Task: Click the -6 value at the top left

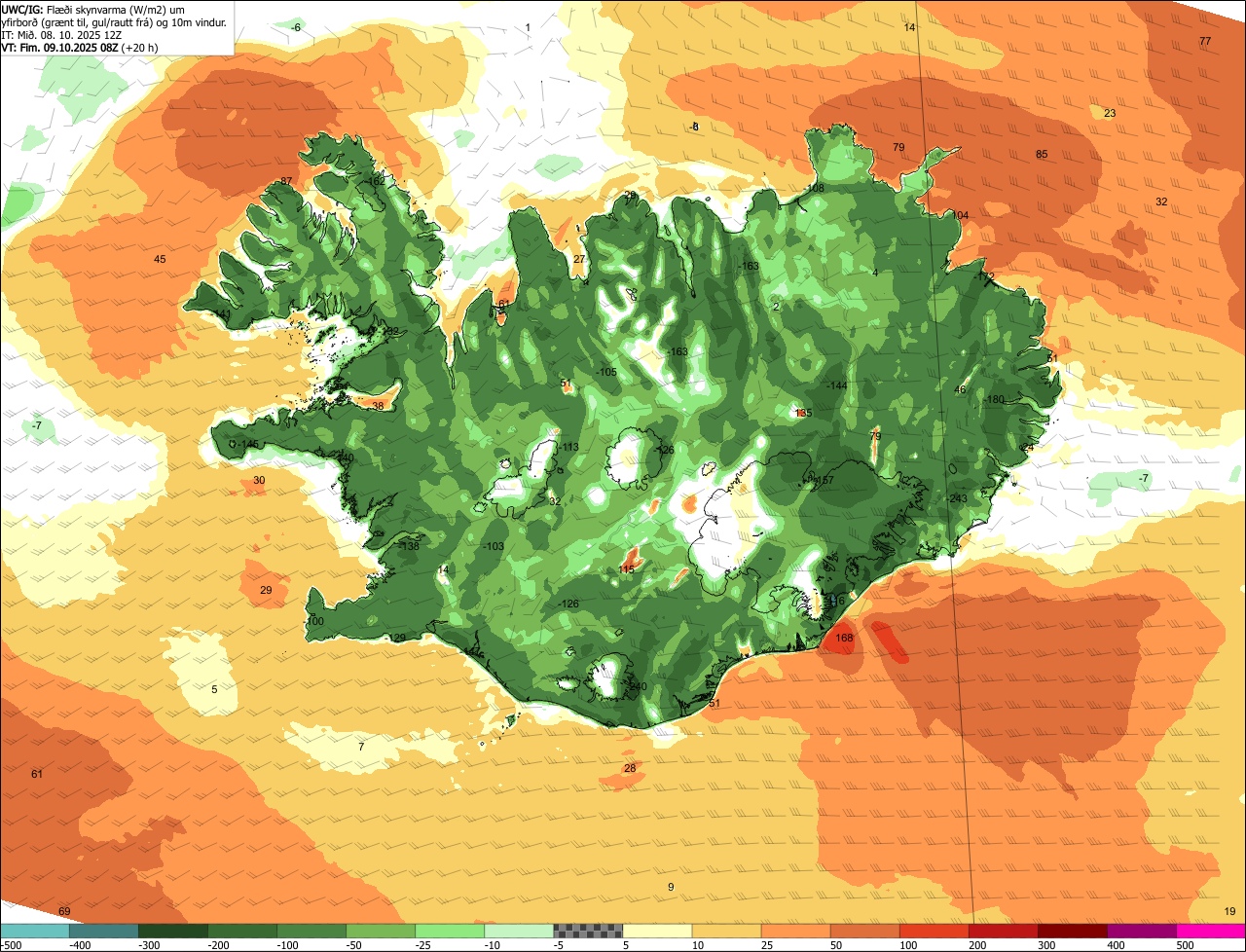Action: pos(296,28)
